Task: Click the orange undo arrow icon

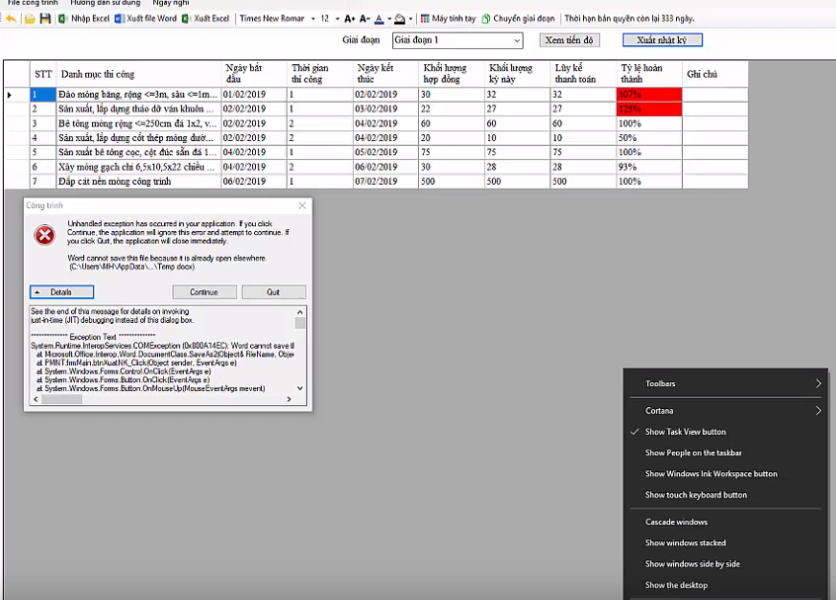Action: click(11, 19)
